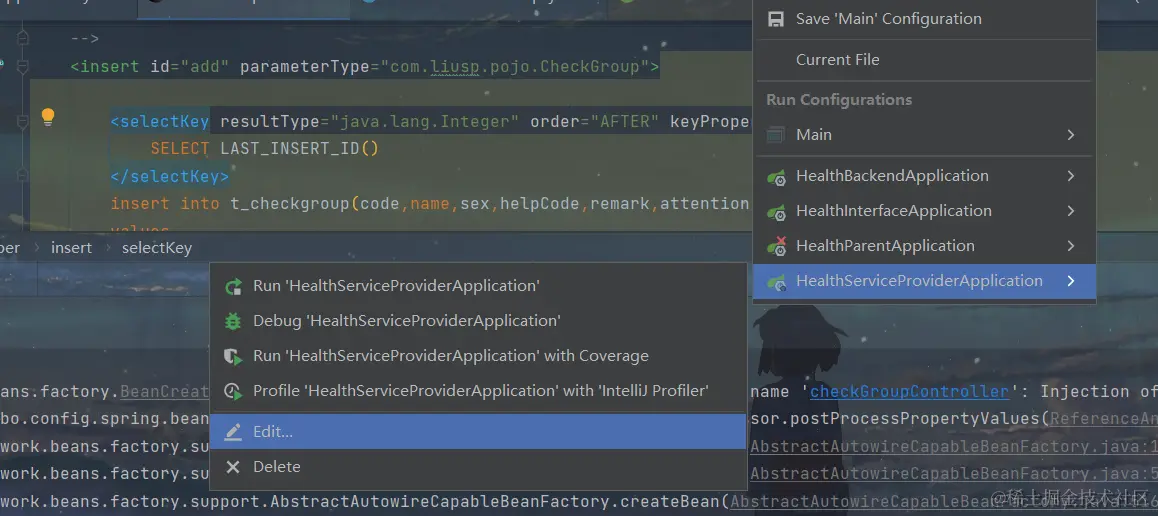Select the Main run configuration
This screenshot has width=1158, height=516.
[x=924, y=135]
